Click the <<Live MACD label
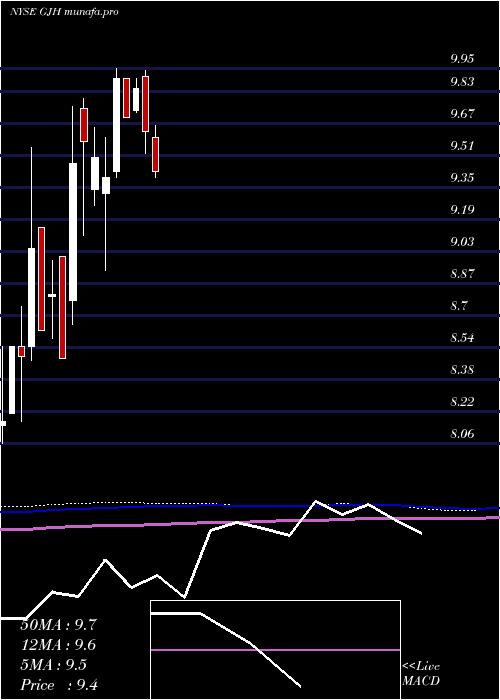This screenshot has width=500, height=700. 421,674
